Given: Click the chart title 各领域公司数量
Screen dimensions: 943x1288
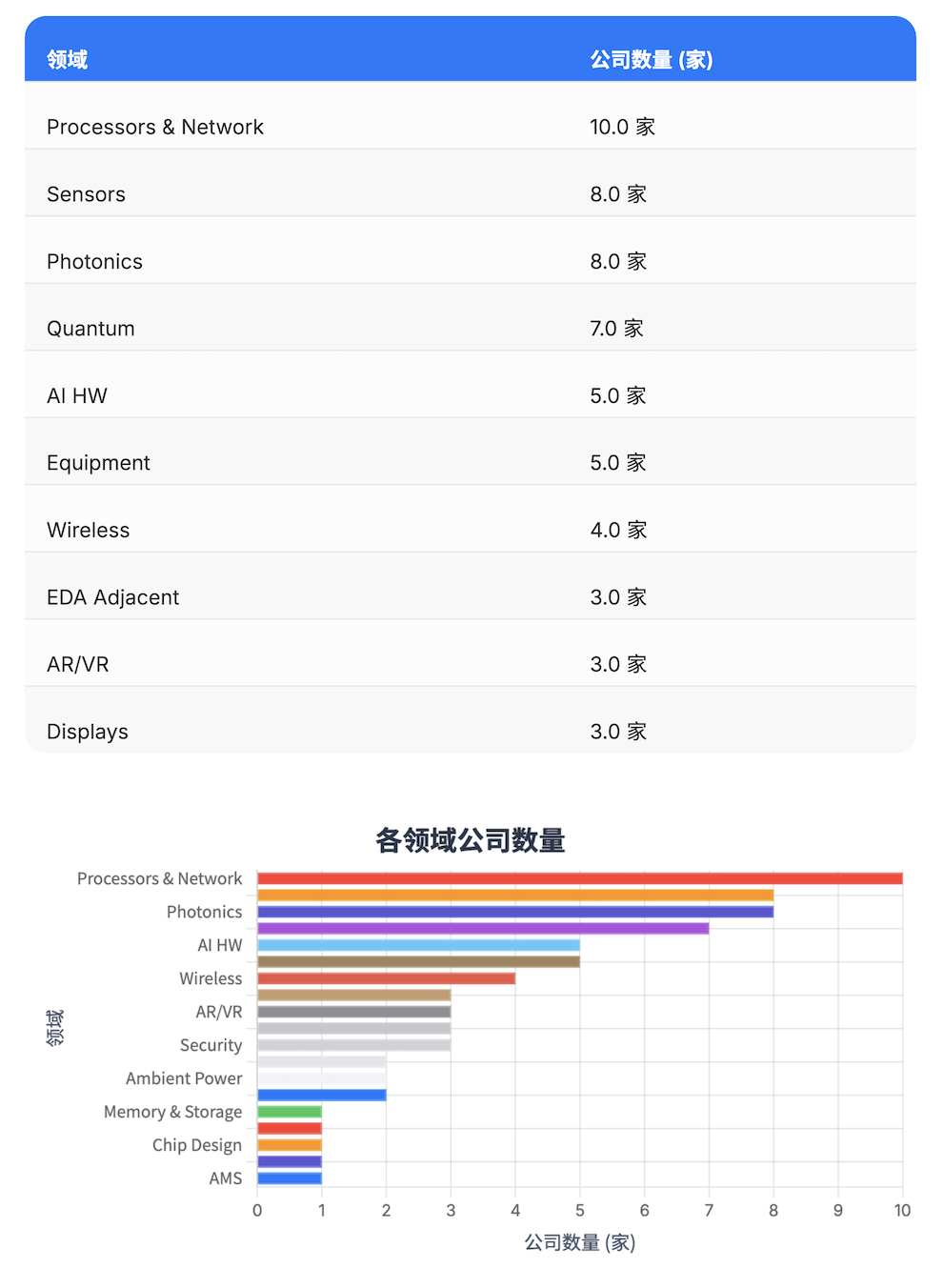Looking at the screenshot, I should click(471, 840).
